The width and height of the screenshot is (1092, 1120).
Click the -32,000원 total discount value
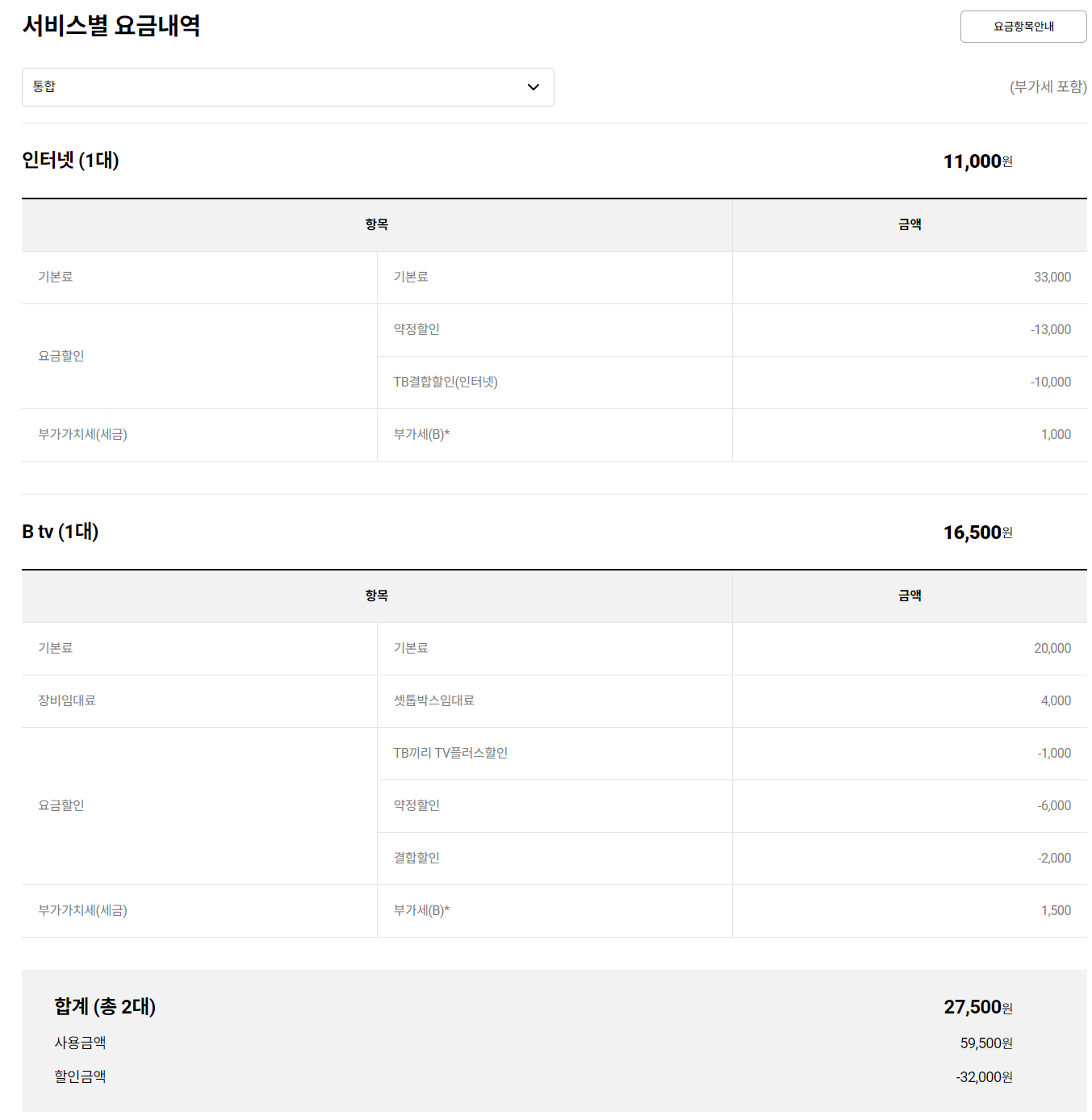(x=984, y=1077)
